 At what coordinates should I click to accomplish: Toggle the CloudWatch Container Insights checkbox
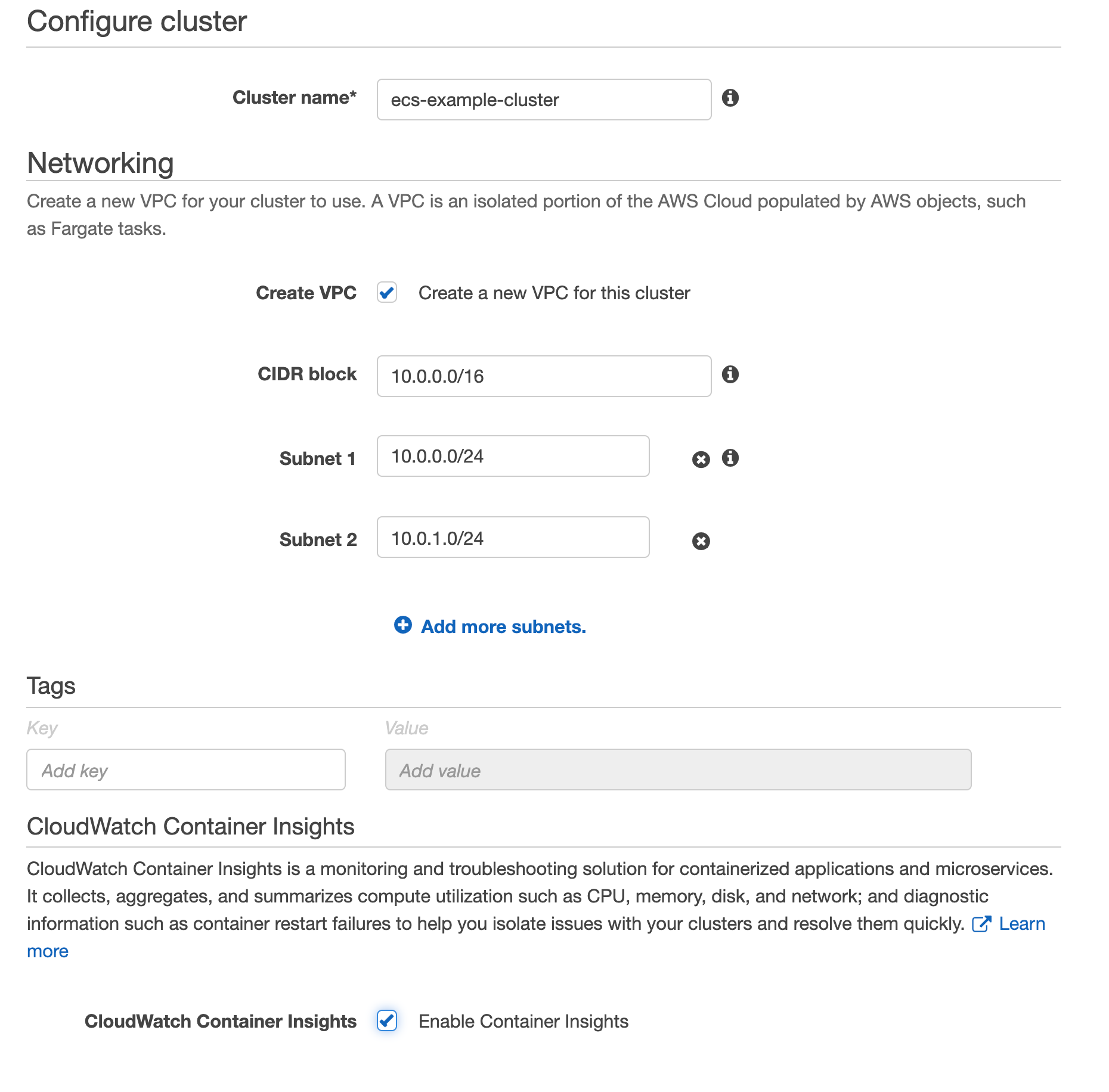pos(387,1020)
